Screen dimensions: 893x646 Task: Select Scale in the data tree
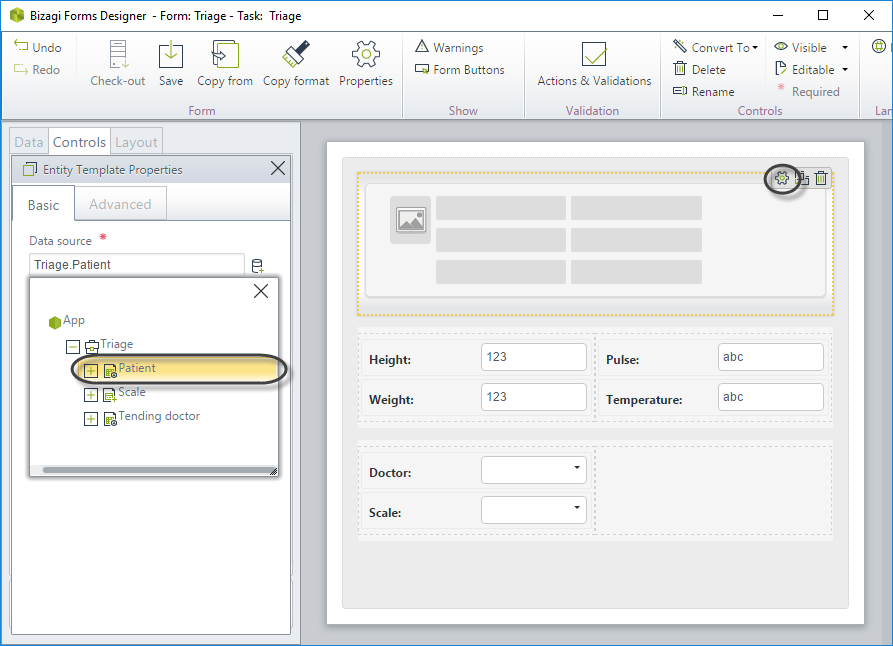pos(132,392)
